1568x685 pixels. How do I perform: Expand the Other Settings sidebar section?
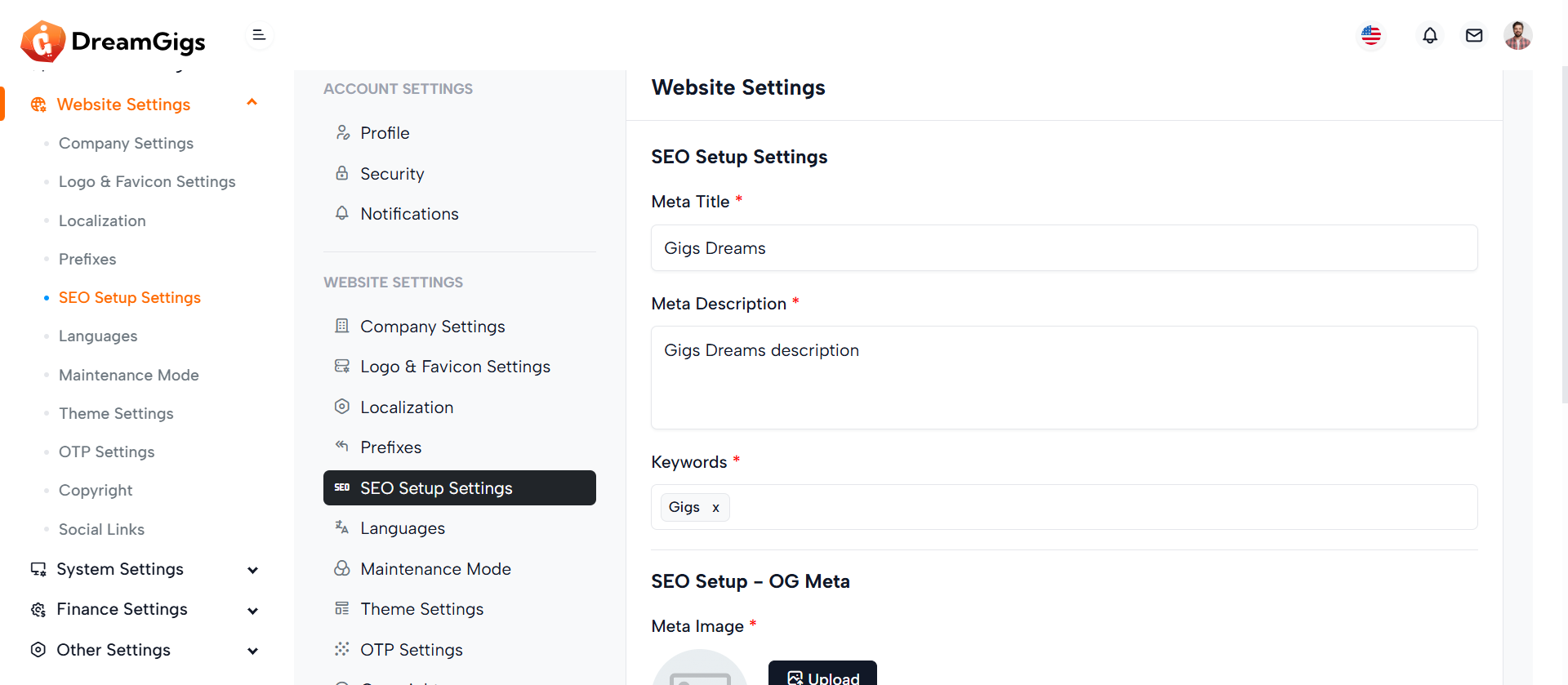point(252,651)
